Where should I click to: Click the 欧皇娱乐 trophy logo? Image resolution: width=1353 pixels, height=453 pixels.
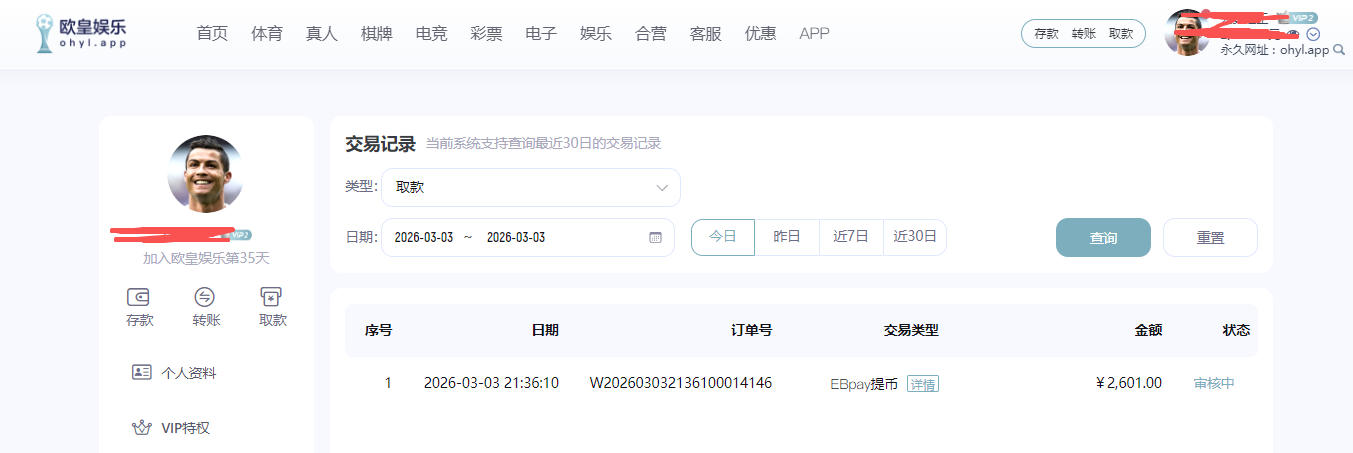pos(45,33)
